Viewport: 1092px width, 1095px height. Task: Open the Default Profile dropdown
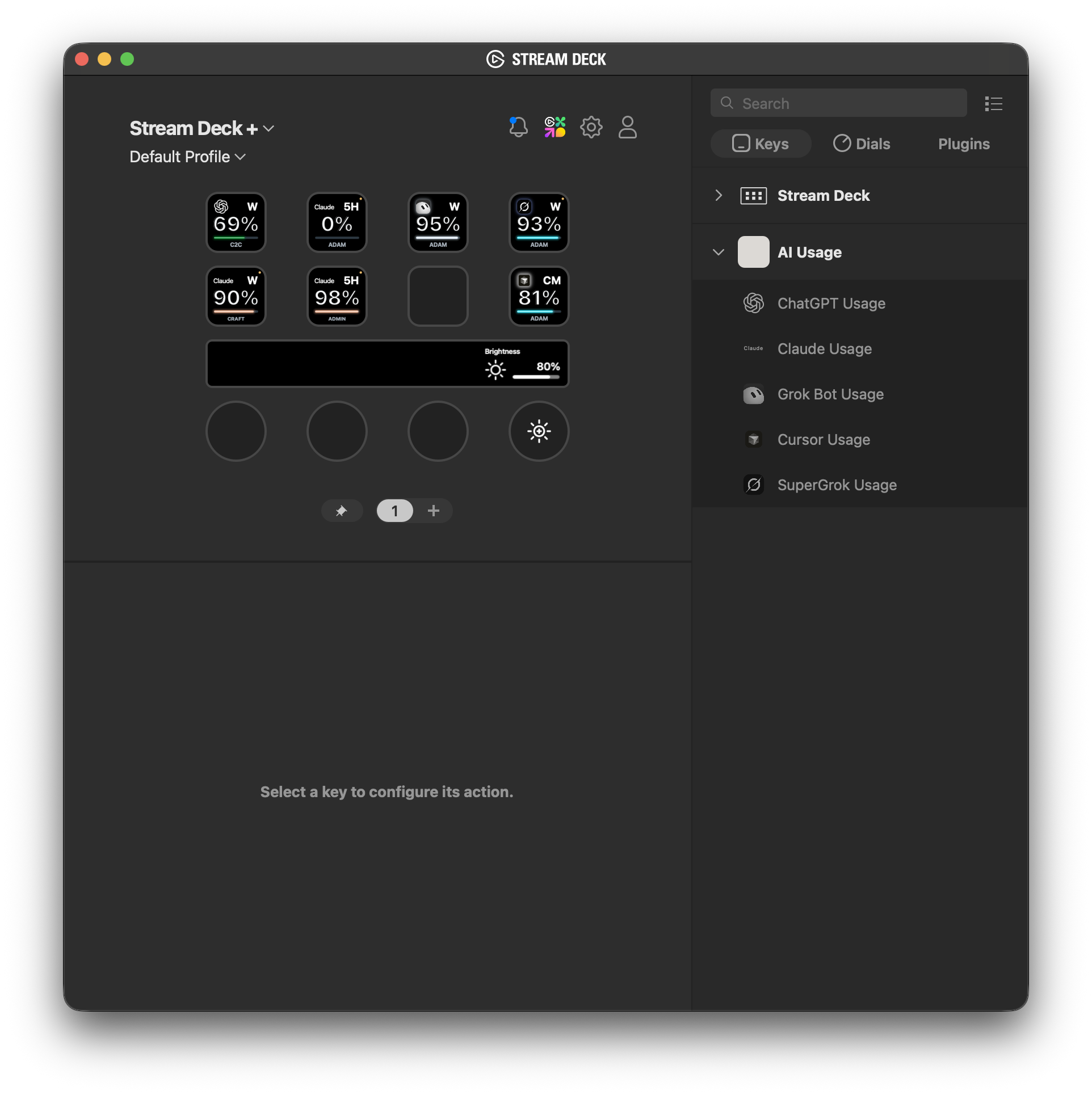(187, 157)
